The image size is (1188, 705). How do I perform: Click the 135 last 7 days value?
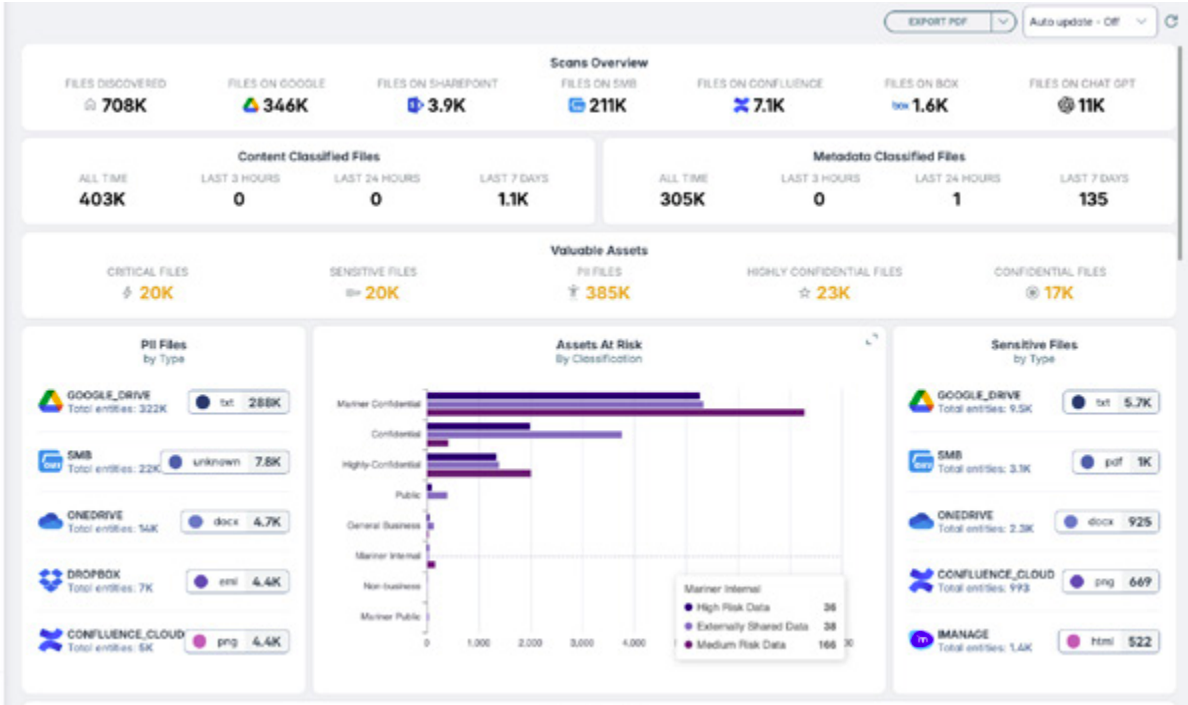click(1093, 199)
